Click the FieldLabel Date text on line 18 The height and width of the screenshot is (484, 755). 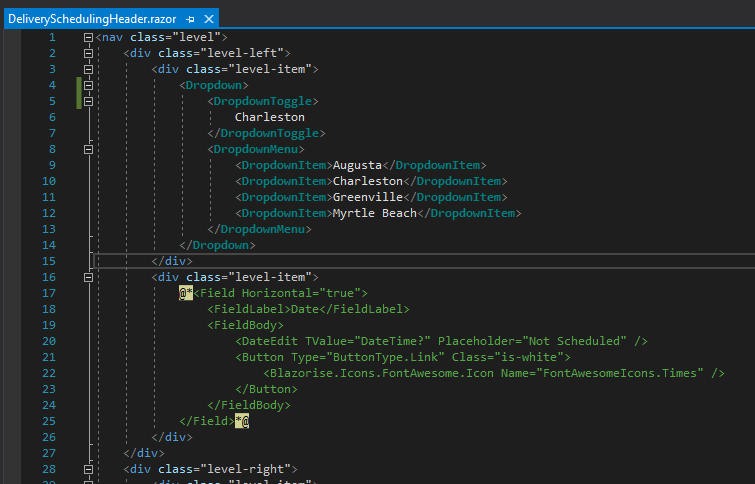click(x=305, y=309)
